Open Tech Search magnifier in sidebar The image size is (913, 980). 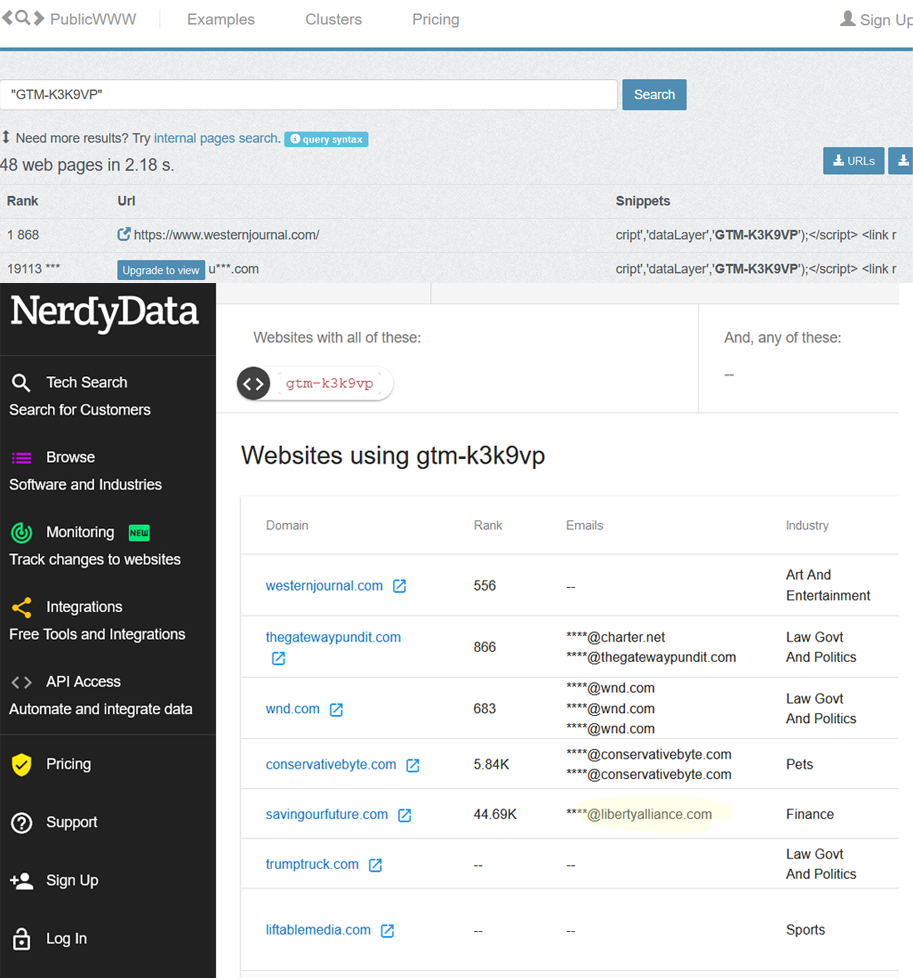[x=21, y=383]
